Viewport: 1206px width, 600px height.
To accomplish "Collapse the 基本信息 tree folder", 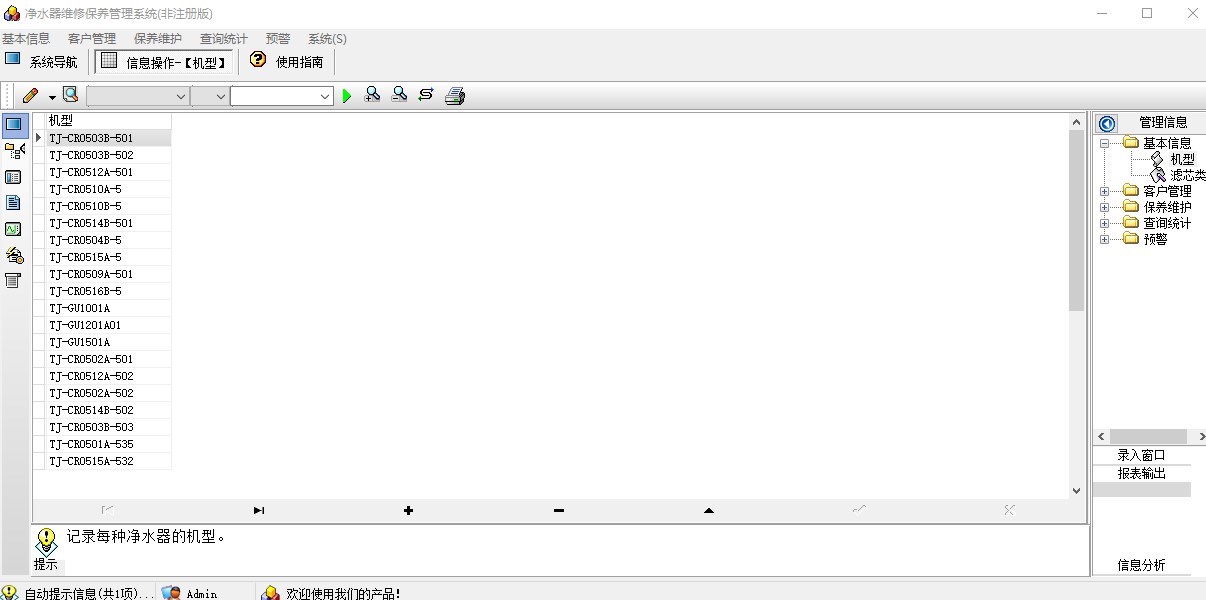I will (x=1104, y=143).
